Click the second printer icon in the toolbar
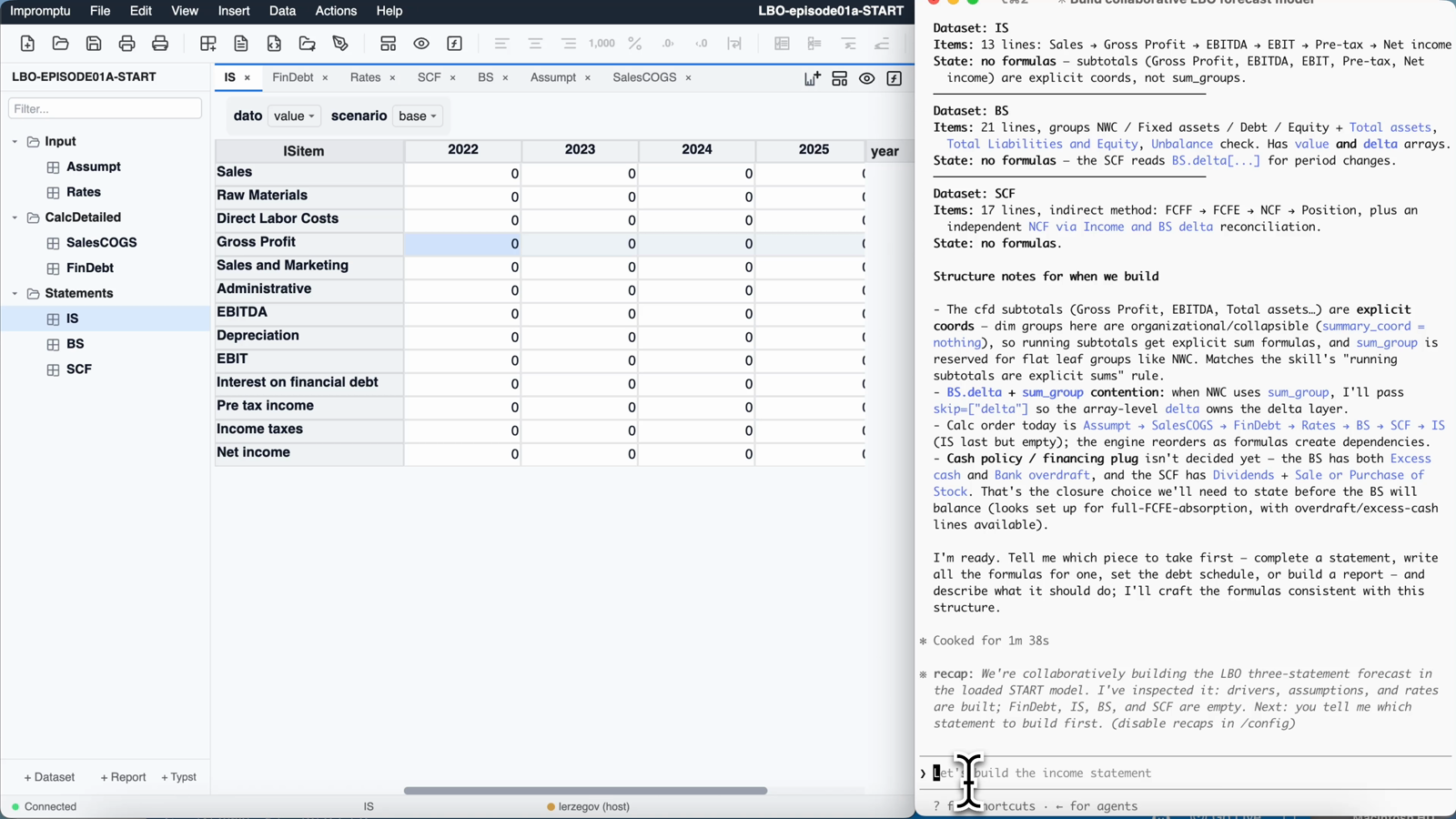This screenshot has height=819, width=1456. point(160,44)
